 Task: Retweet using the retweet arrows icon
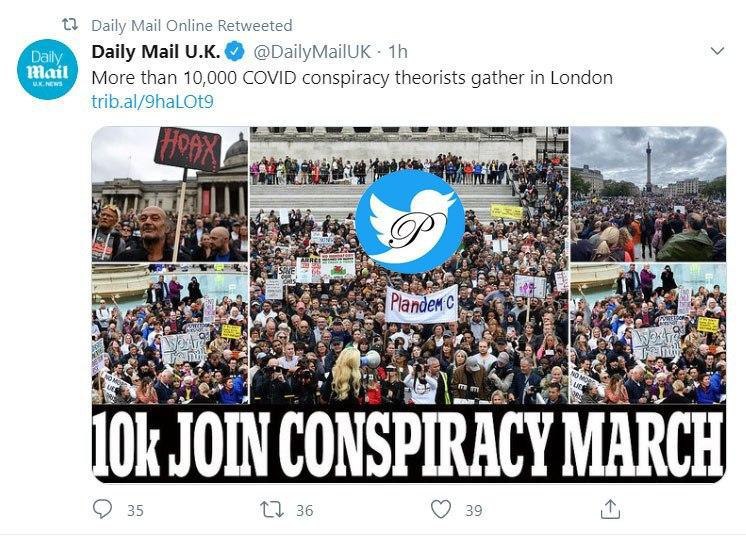[x=272, y=509]
